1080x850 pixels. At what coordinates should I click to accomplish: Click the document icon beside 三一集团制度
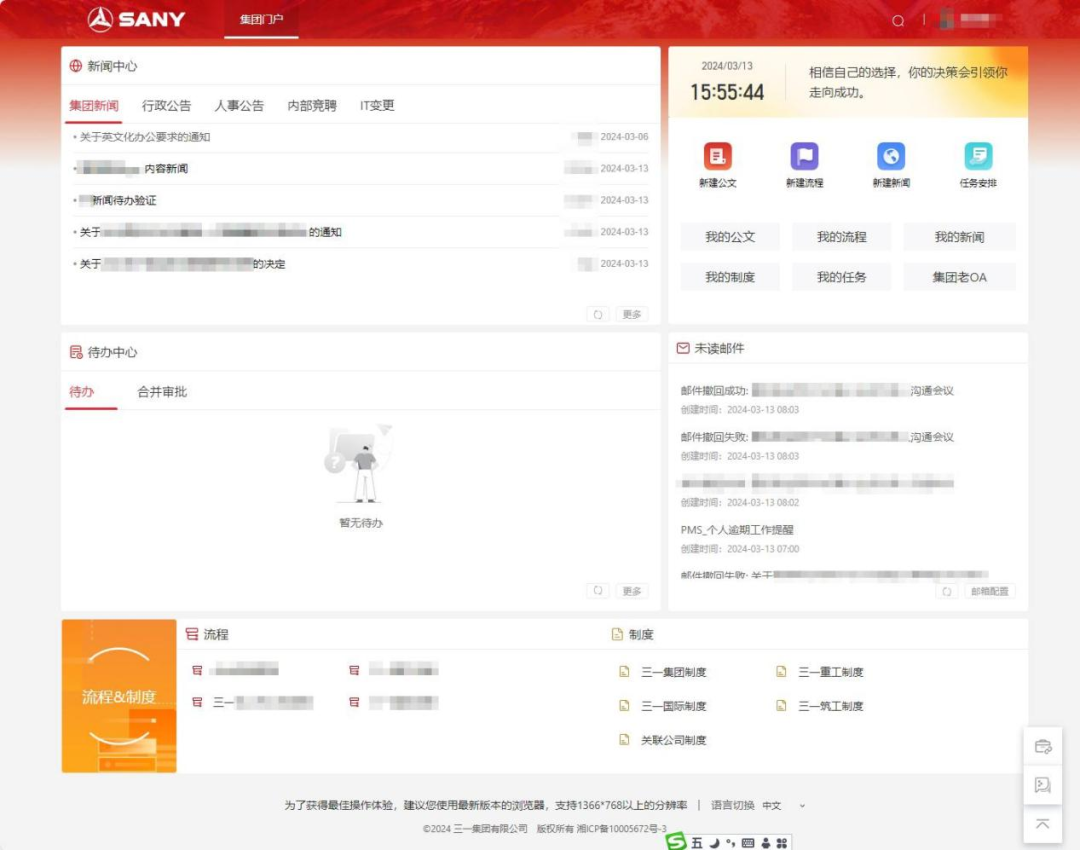[x=624, y=672]
